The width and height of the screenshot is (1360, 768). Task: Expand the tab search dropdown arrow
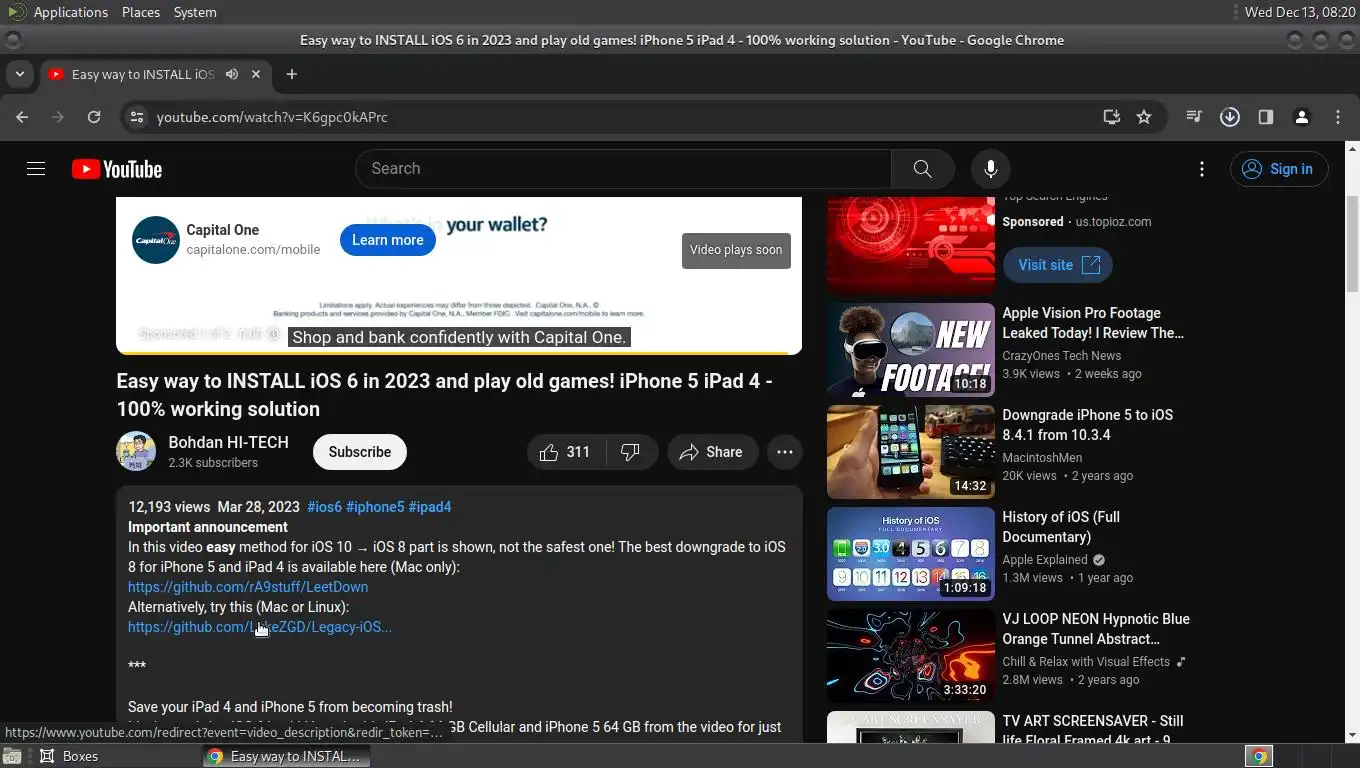[19, 74]
